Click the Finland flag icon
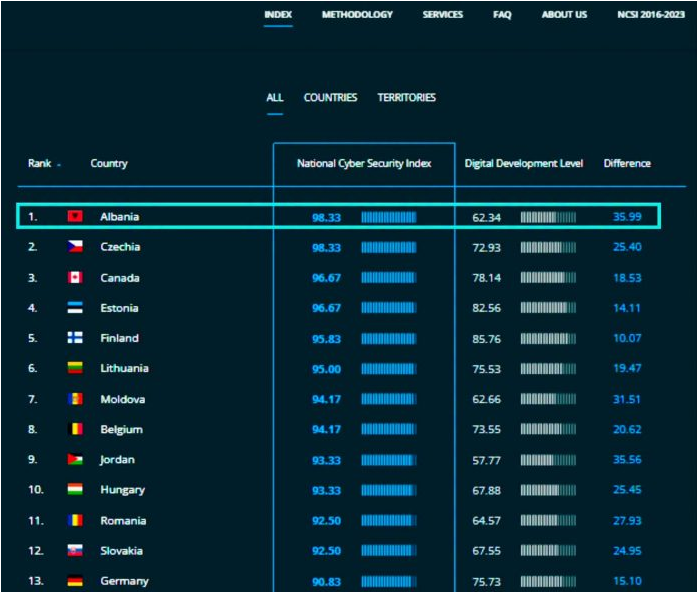 [x=75, y=338]
